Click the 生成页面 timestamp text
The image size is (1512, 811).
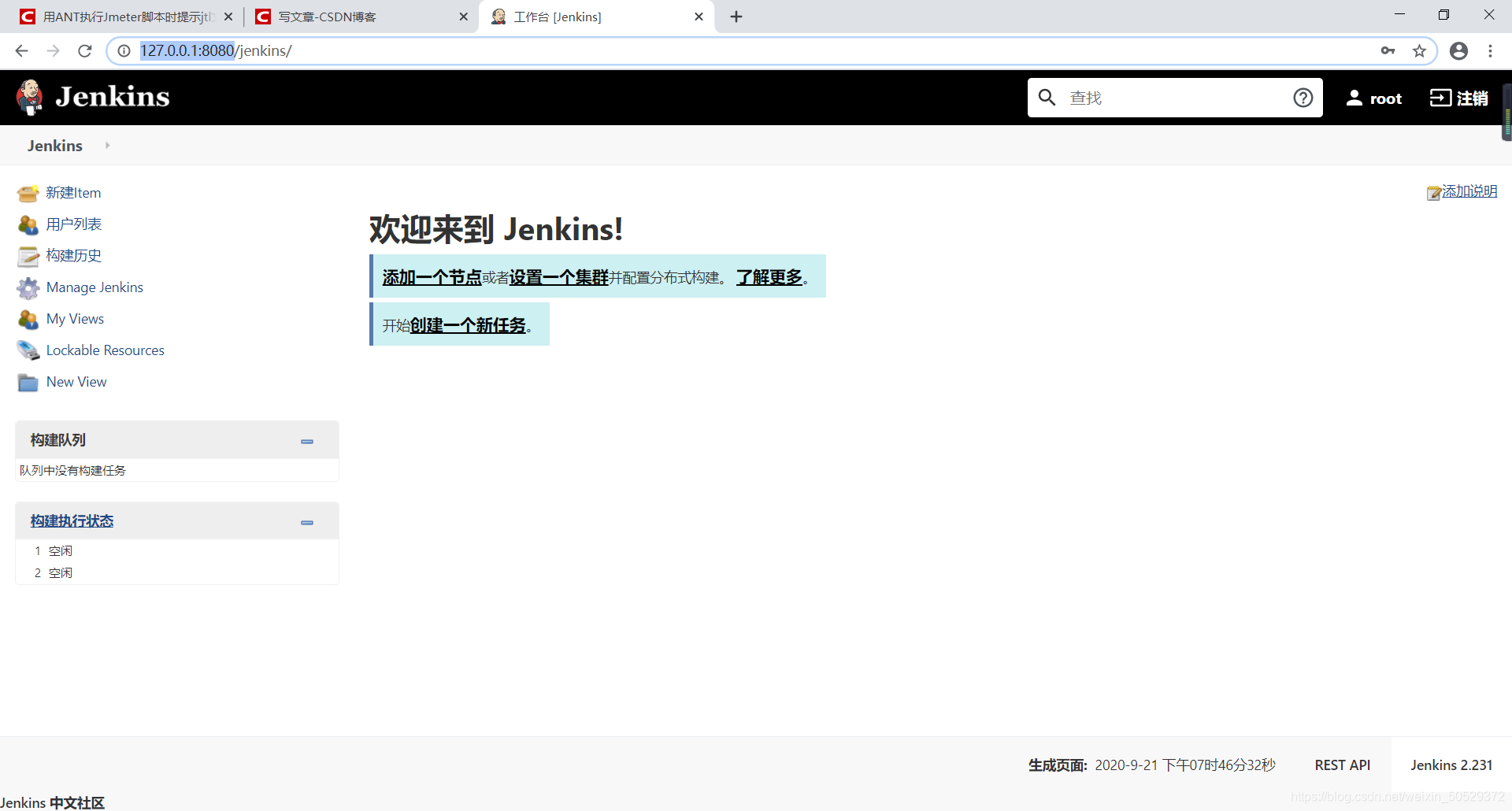[x=1152, y=765]
